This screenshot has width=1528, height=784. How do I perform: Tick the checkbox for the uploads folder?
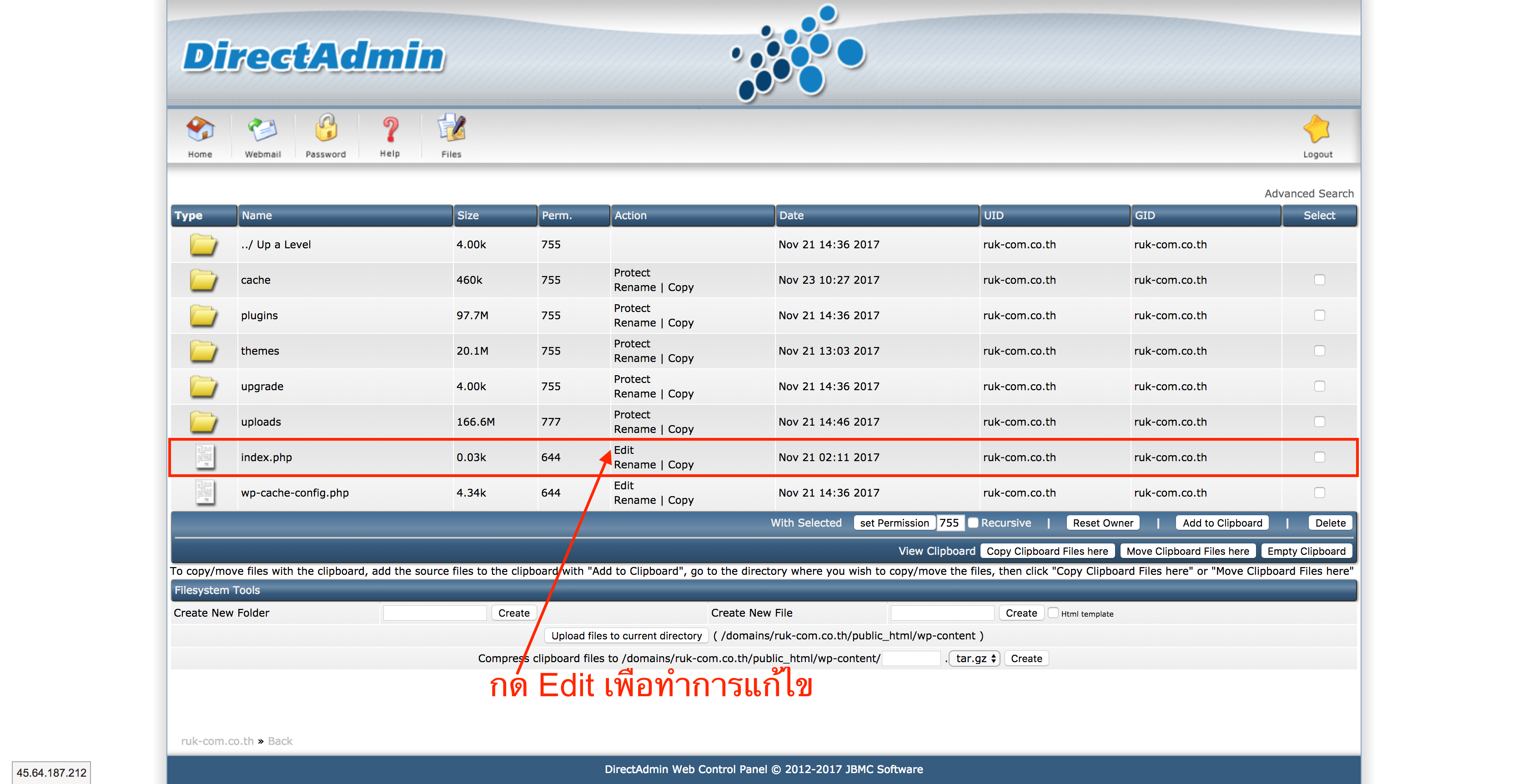click(x=1319, y=422)
